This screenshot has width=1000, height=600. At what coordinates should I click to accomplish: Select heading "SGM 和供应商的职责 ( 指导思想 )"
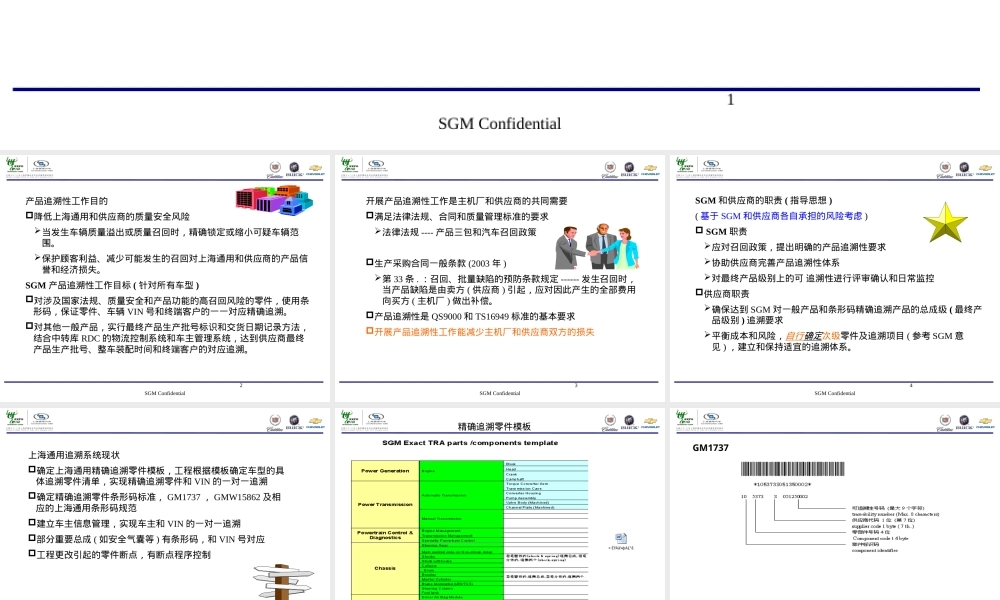point(763,200)
